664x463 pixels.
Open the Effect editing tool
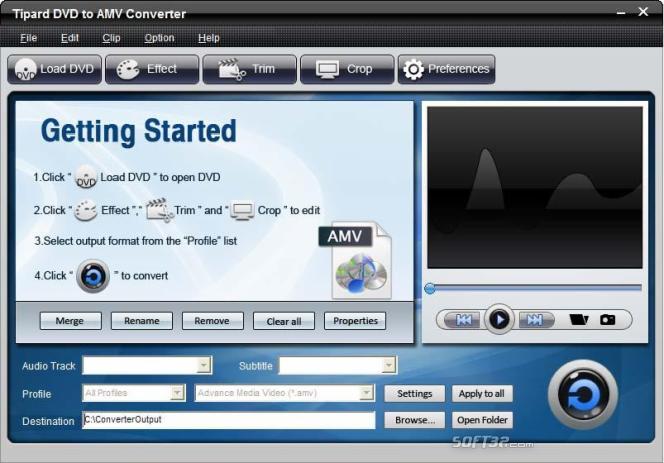(x=152, y=69)
